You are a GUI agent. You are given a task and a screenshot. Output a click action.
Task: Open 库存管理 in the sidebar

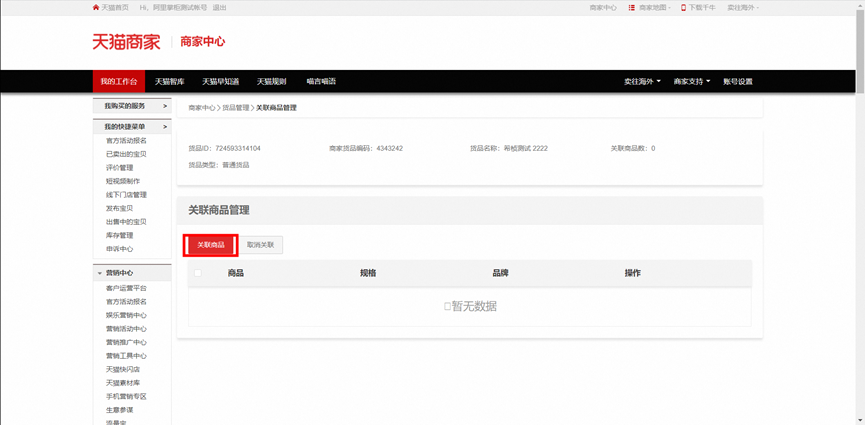point(119,236)
